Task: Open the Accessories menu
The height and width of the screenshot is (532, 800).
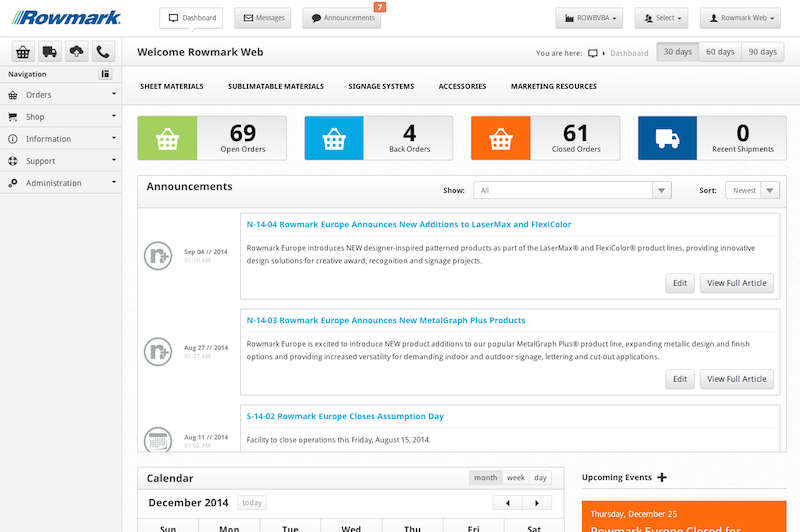Action: [x=462, y=86]
